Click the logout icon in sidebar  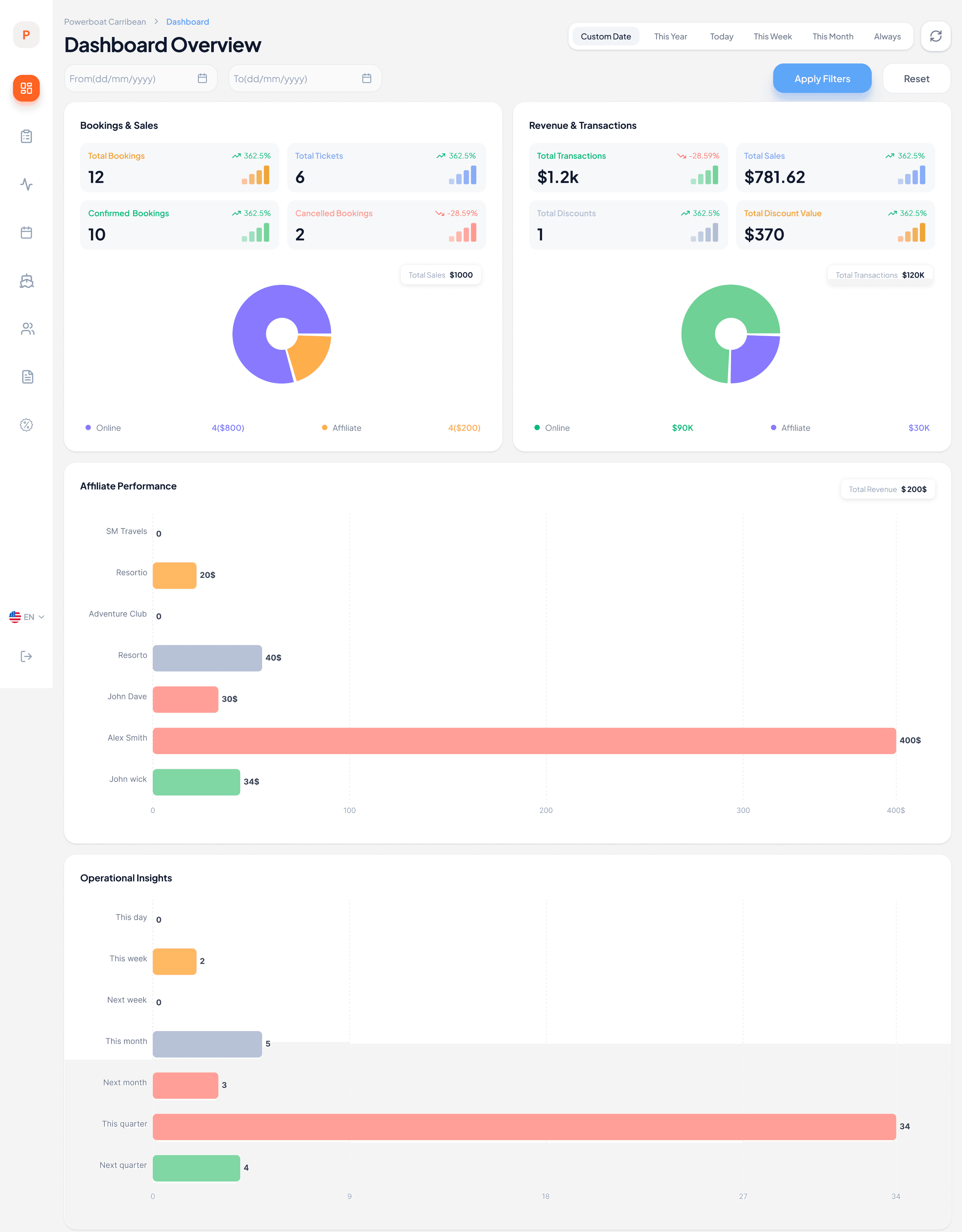pos(26,656)
